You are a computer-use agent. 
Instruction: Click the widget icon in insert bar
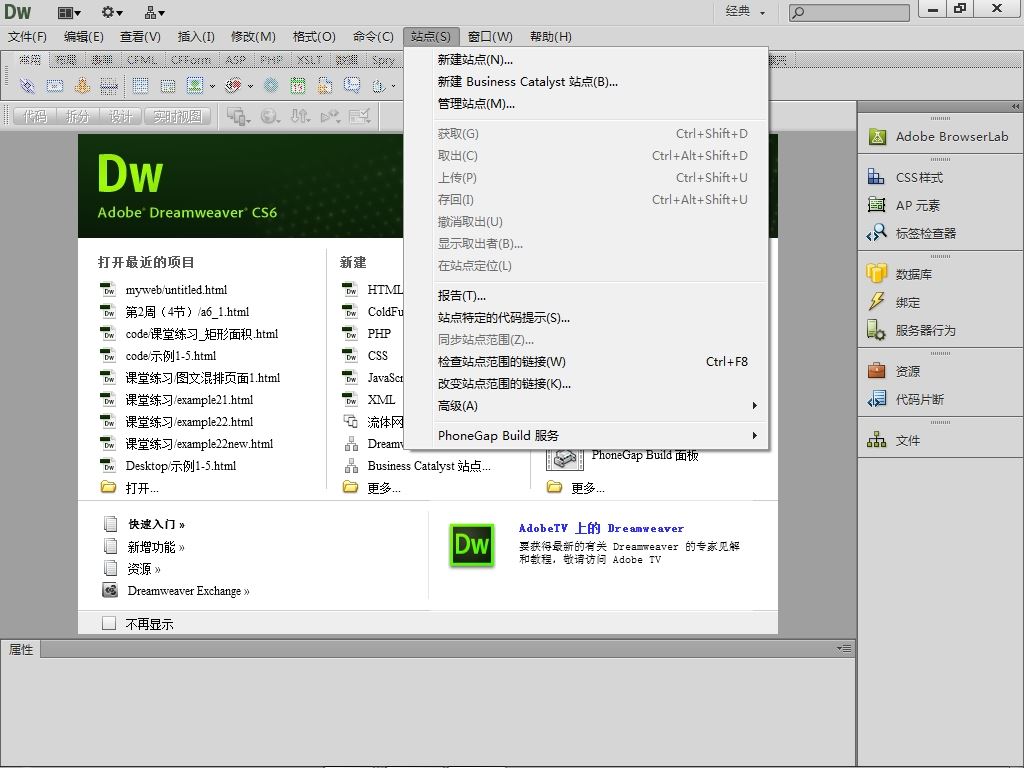(271, 86)
